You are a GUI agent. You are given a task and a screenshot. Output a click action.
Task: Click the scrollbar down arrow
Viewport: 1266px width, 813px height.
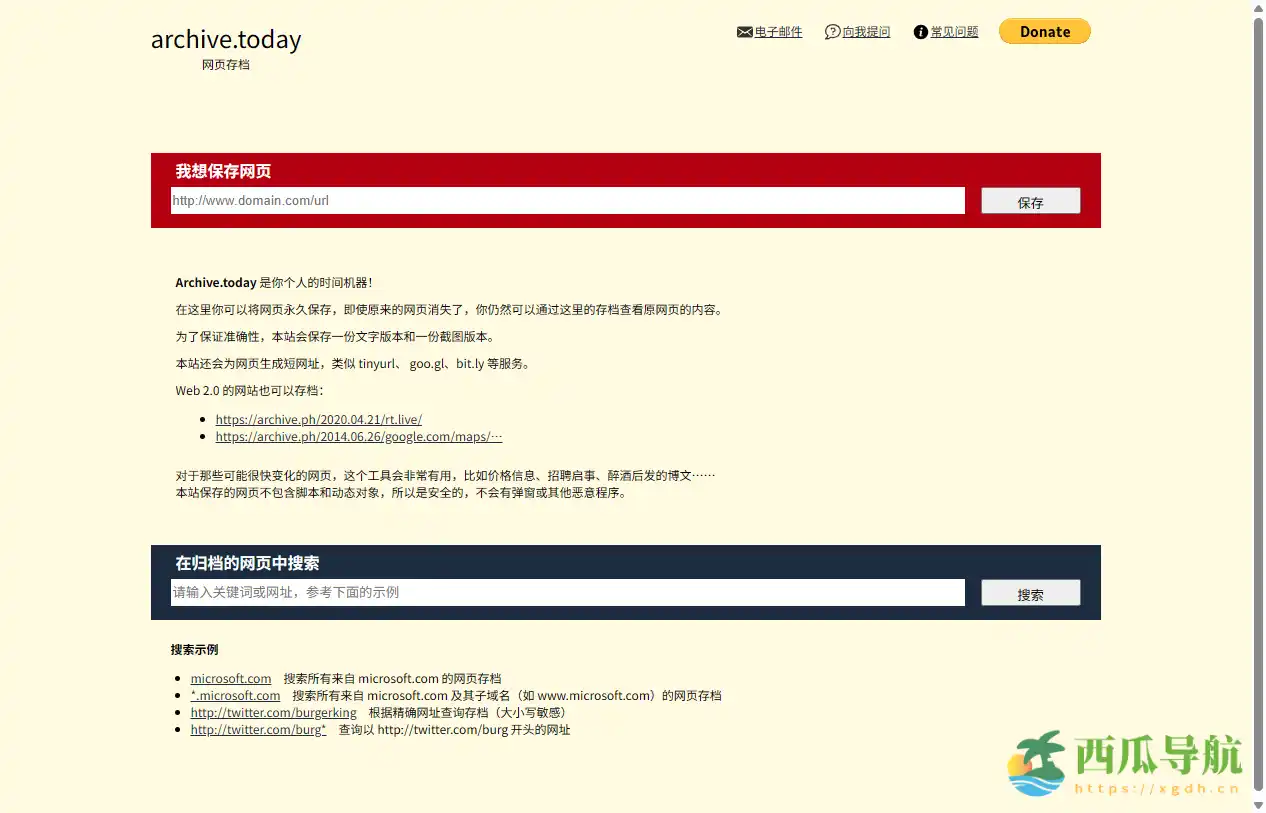coord(1258,806)
